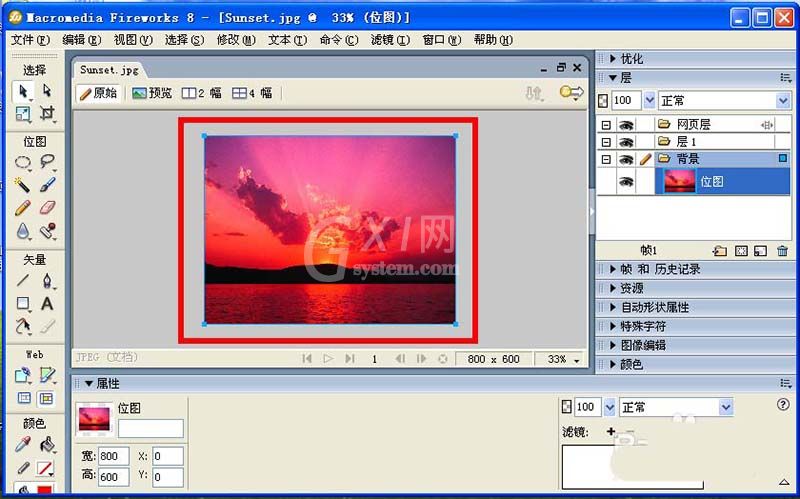The width and height of the screenshot is (800, 499).
Task: Select the Pointer tool
Action: [23, 91]
